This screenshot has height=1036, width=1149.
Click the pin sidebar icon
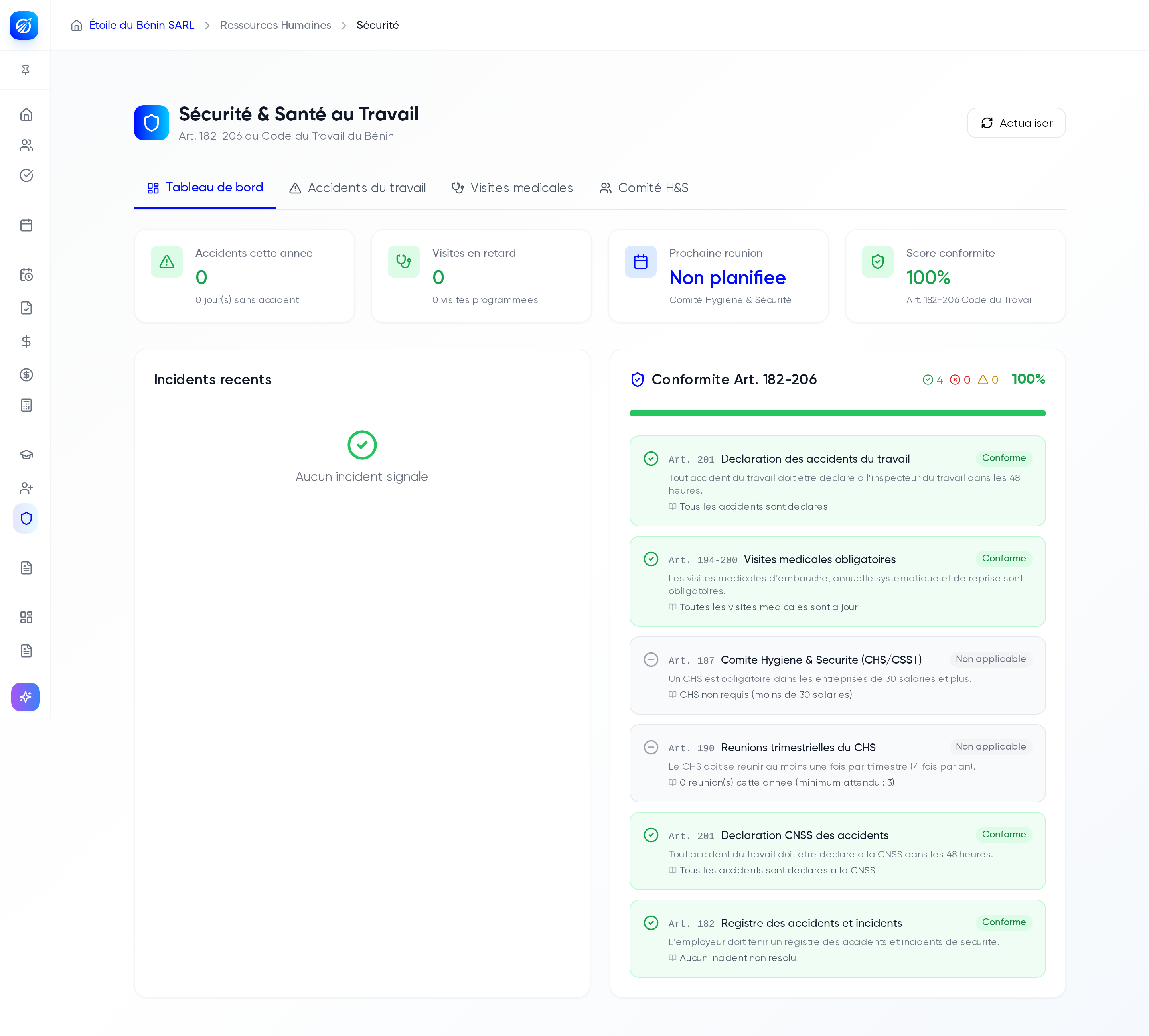pyautogui.click(x=26, y=70)
